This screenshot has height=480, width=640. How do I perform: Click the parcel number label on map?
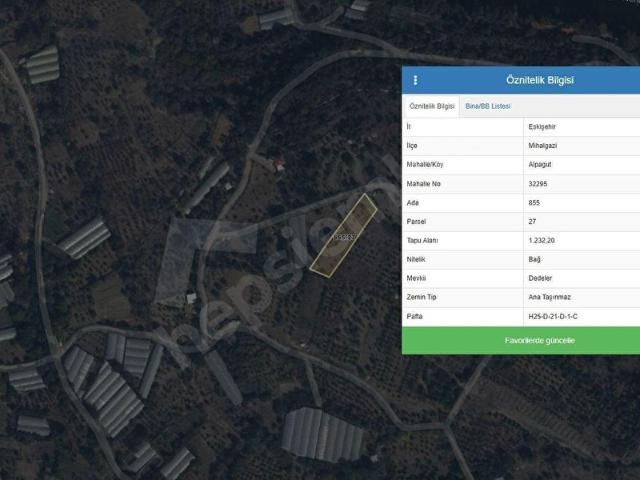click(x=345, y=237)
